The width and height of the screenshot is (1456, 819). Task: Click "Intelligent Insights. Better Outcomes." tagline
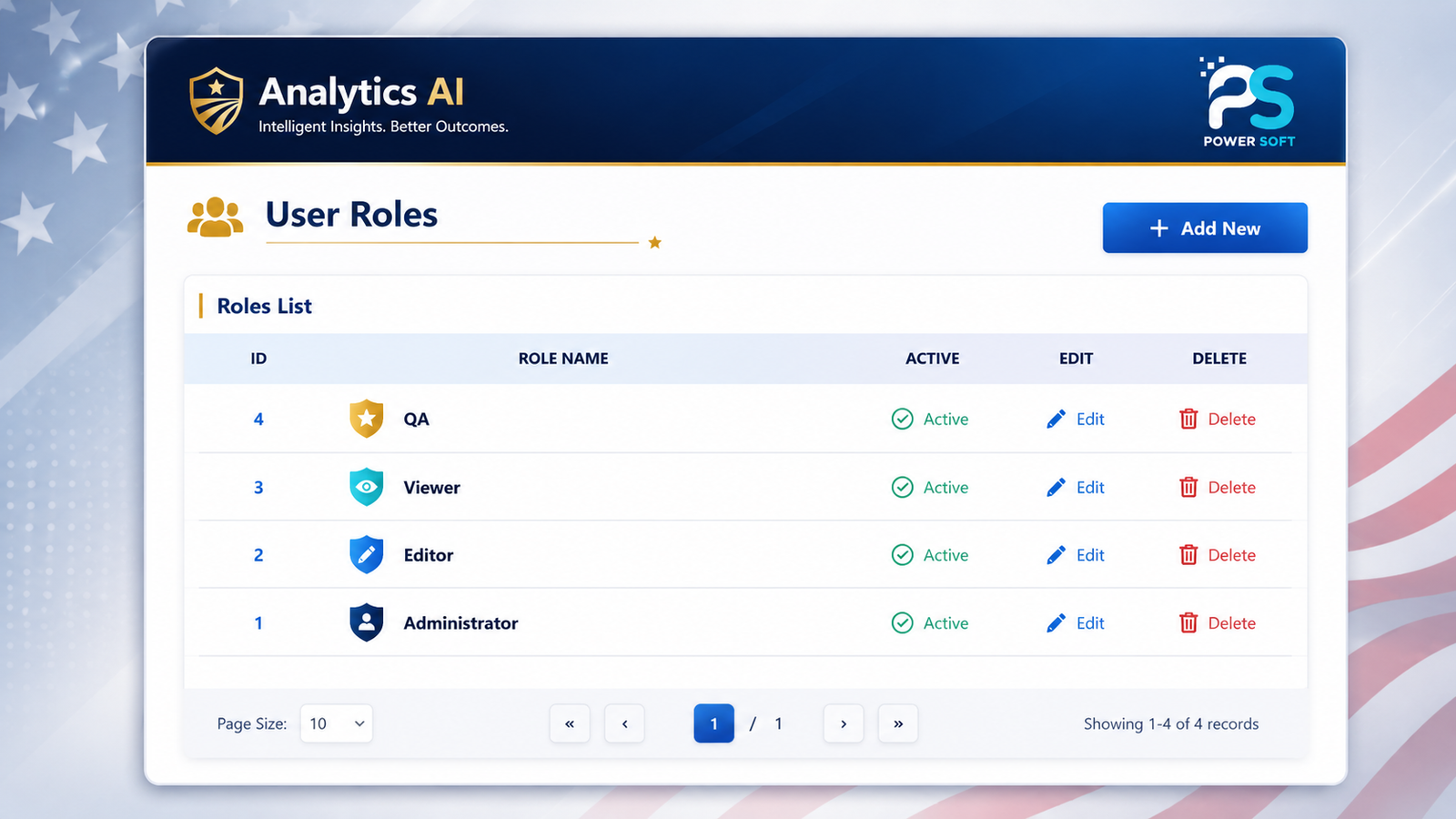click(x=383, y=126)
